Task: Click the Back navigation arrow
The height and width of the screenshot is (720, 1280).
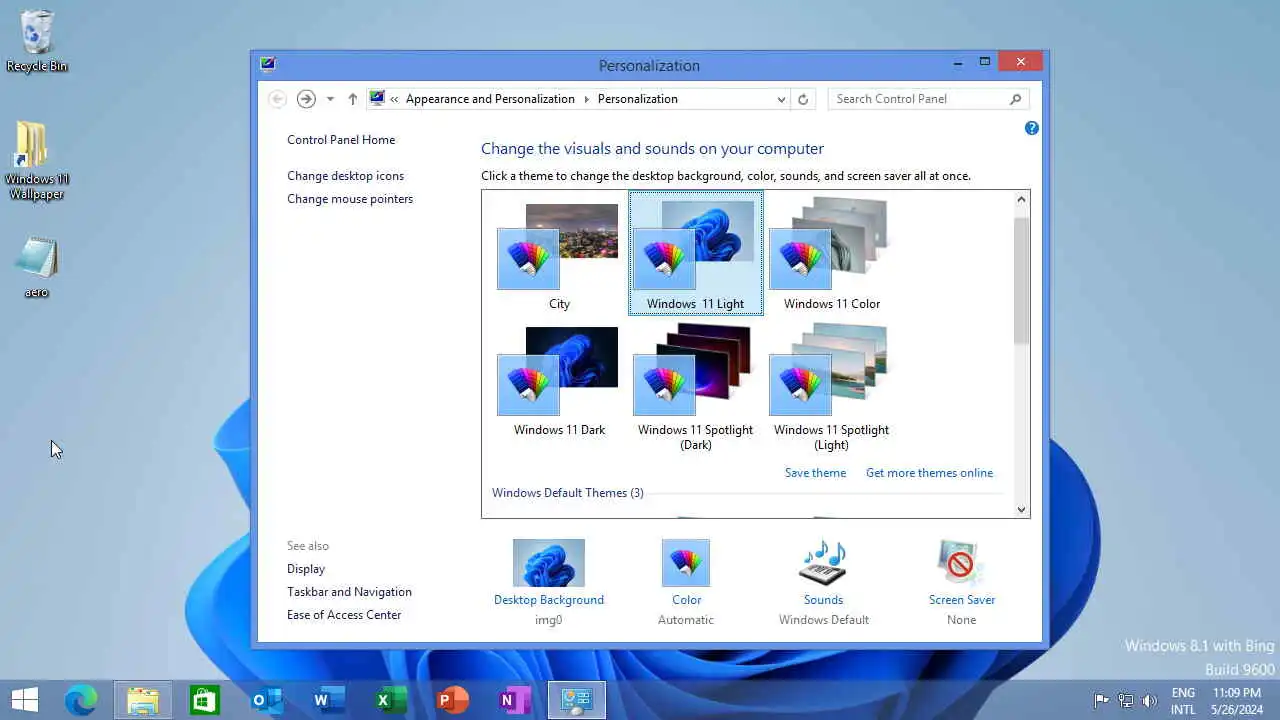Action: [x=277, y=99]
